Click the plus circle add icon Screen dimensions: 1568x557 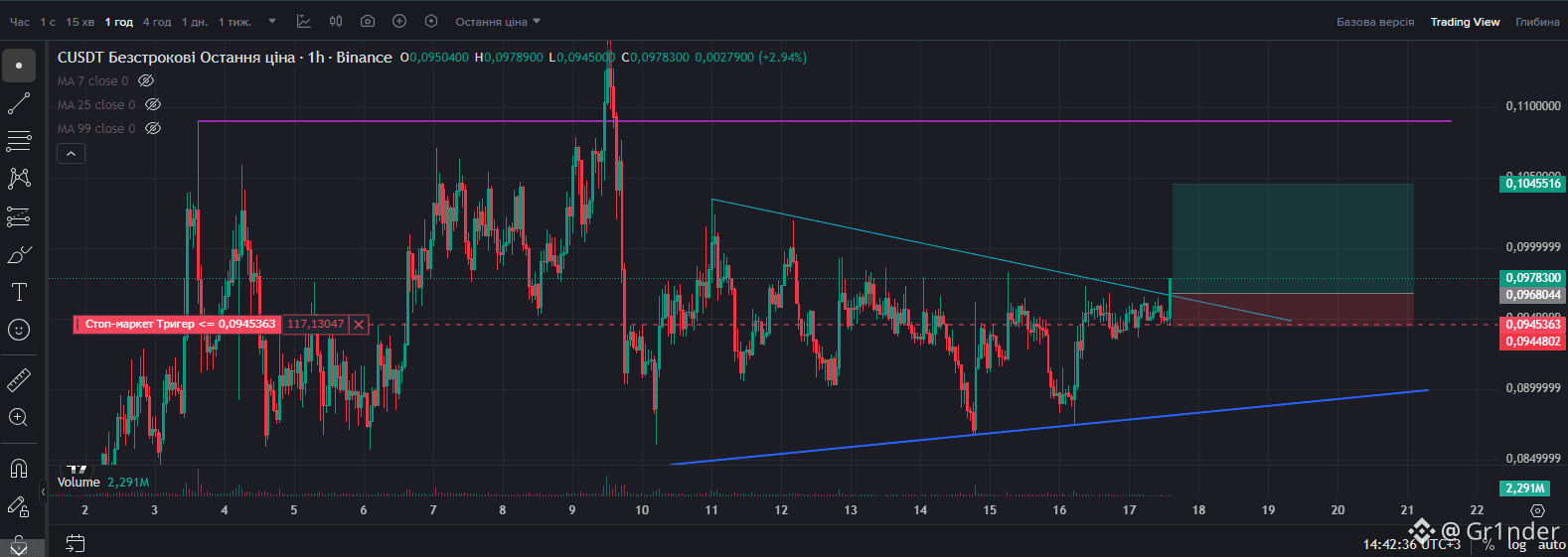pyautogui.click(x=399, y=21)
